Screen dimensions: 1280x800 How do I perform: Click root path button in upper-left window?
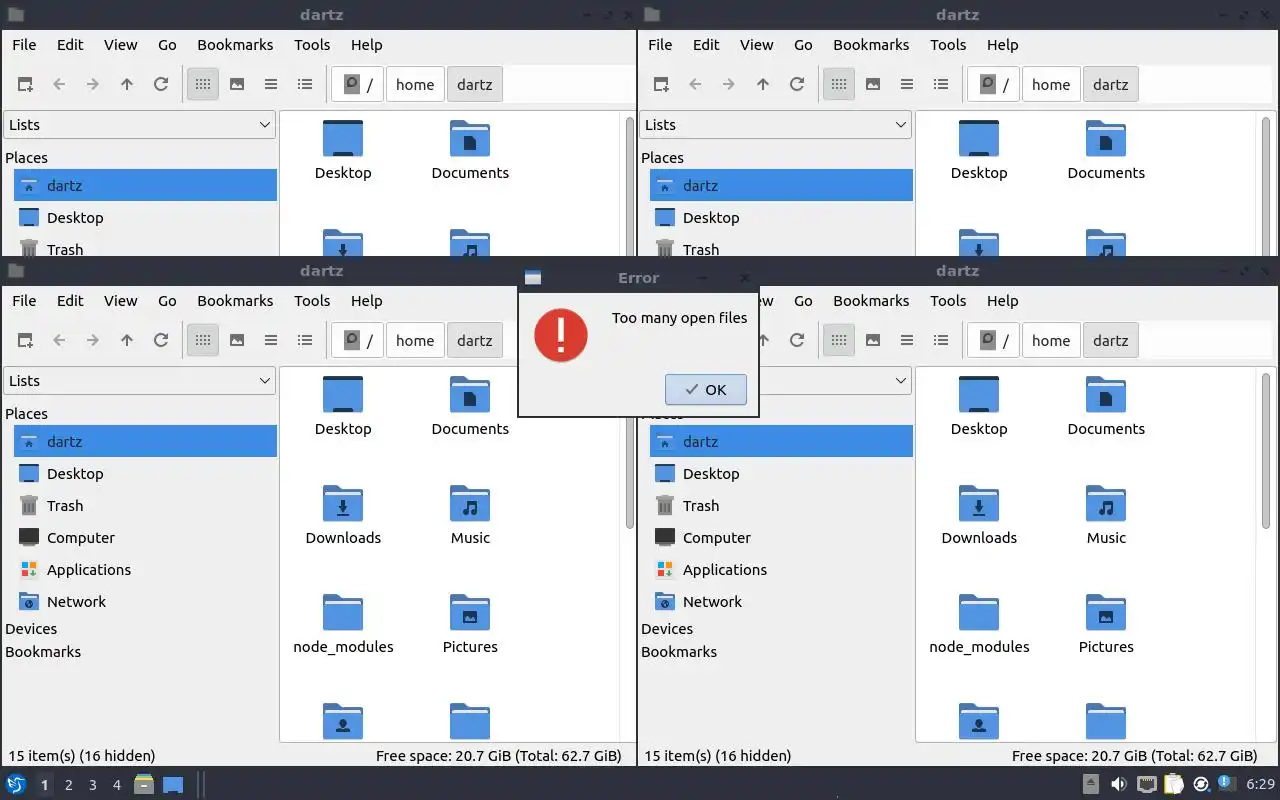[x=358, y=85]
